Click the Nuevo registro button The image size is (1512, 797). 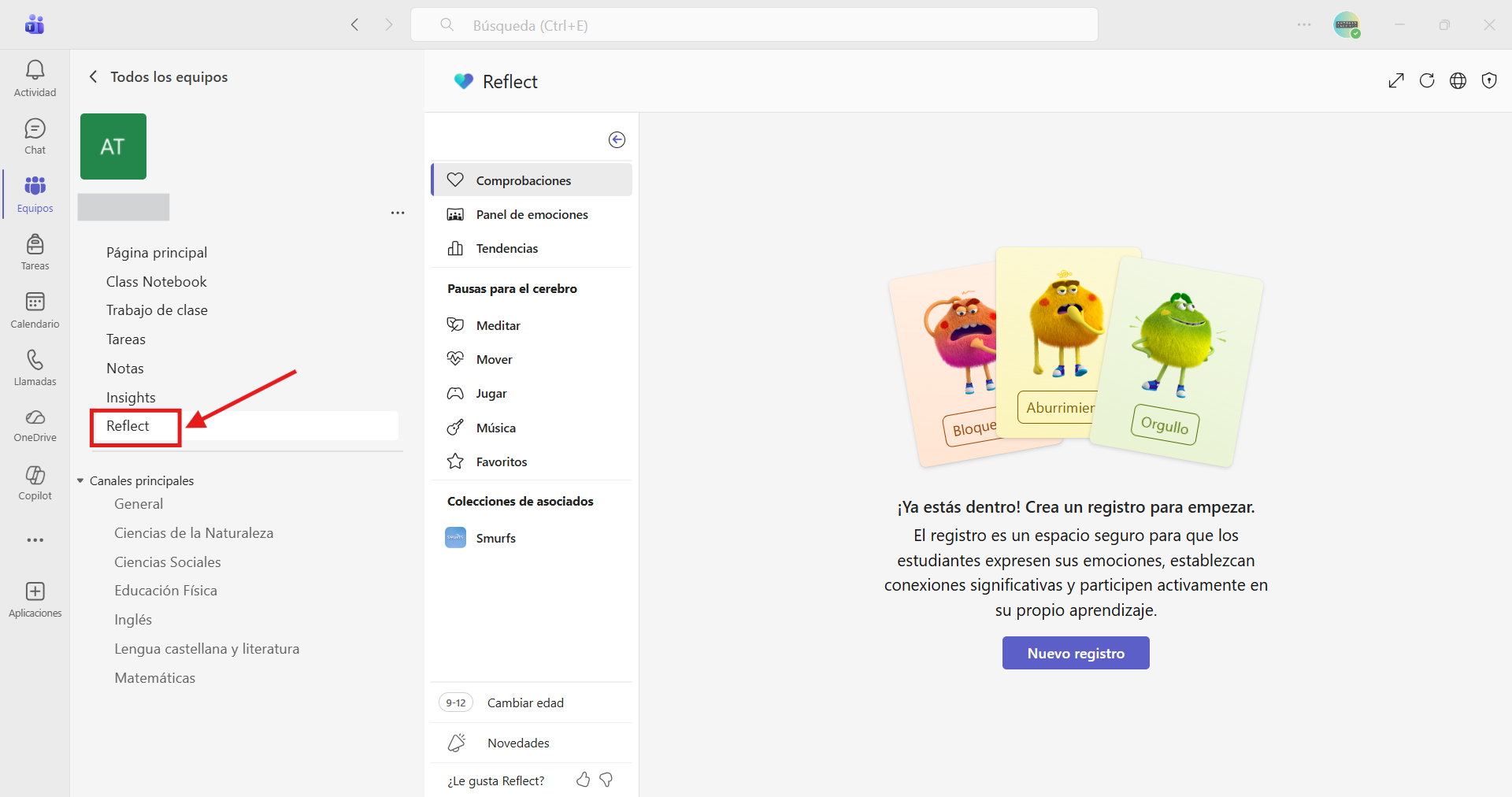(x=1076, y=653)
